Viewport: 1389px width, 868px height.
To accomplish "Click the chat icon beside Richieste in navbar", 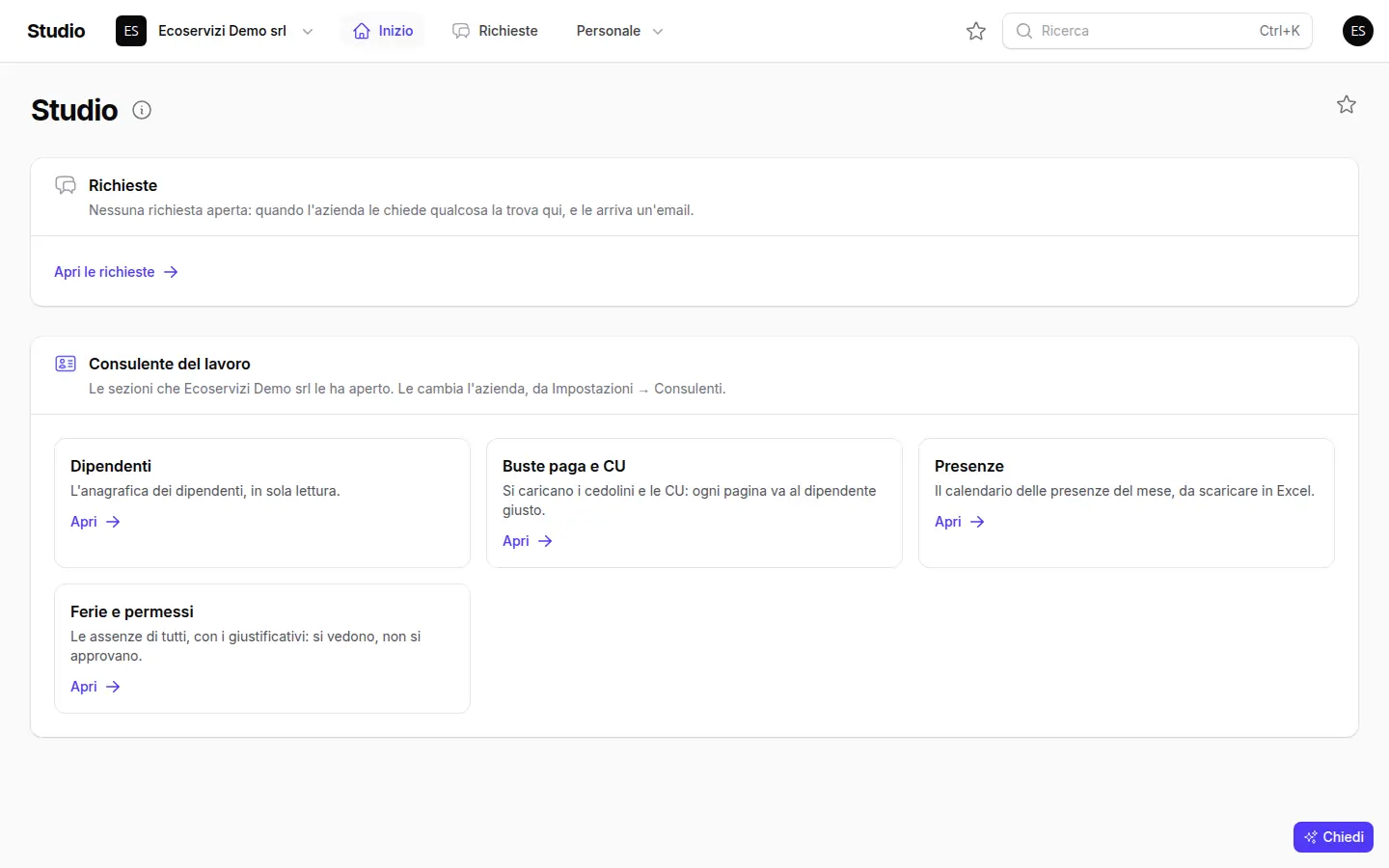I will tap(461, 31).
